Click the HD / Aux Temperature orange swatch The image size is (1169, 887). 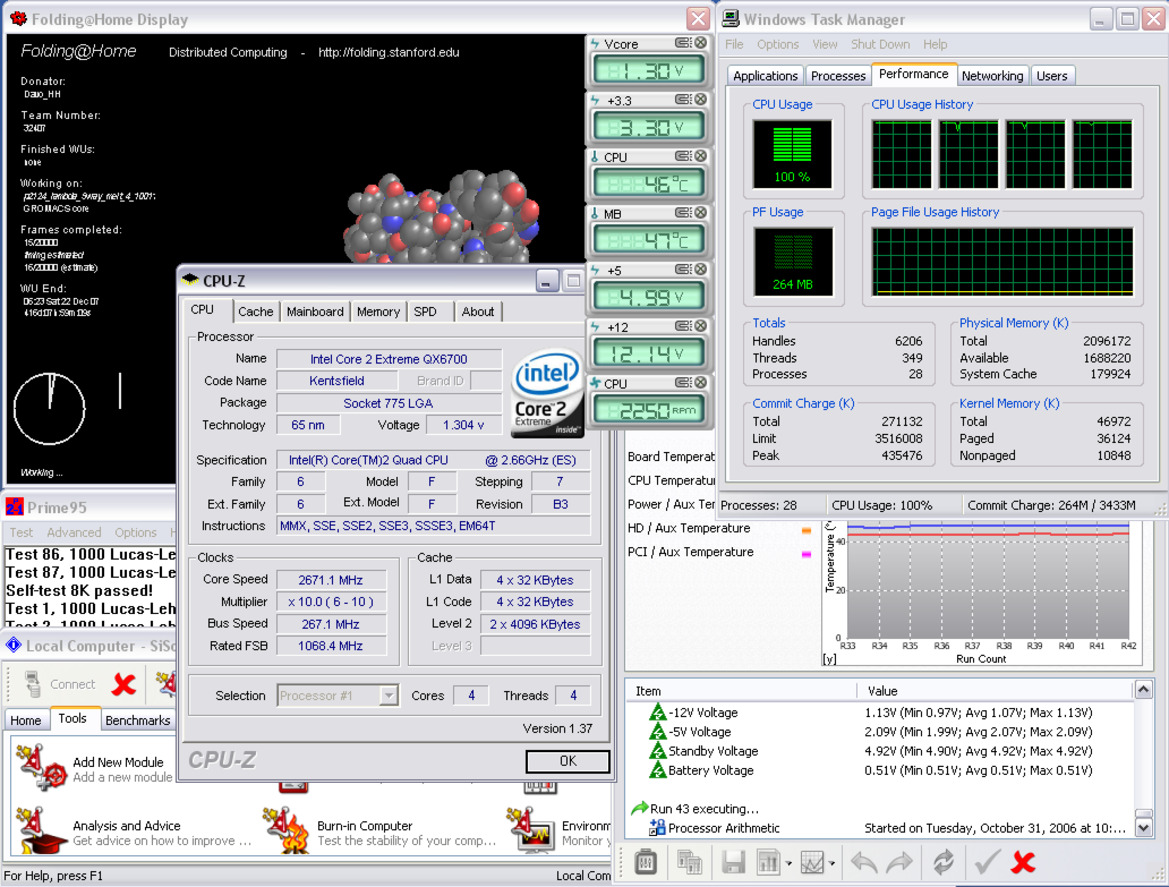[x=806, y=531]
